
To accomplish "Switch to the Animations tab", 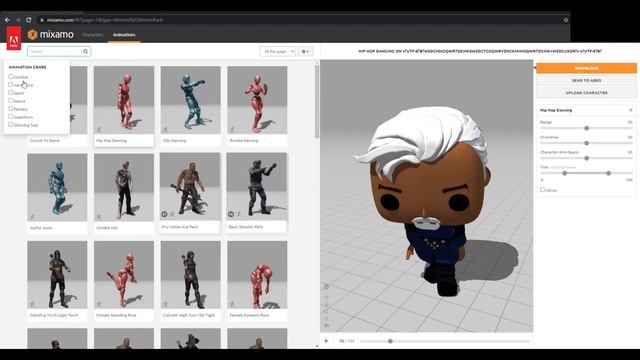I will 124,35.
